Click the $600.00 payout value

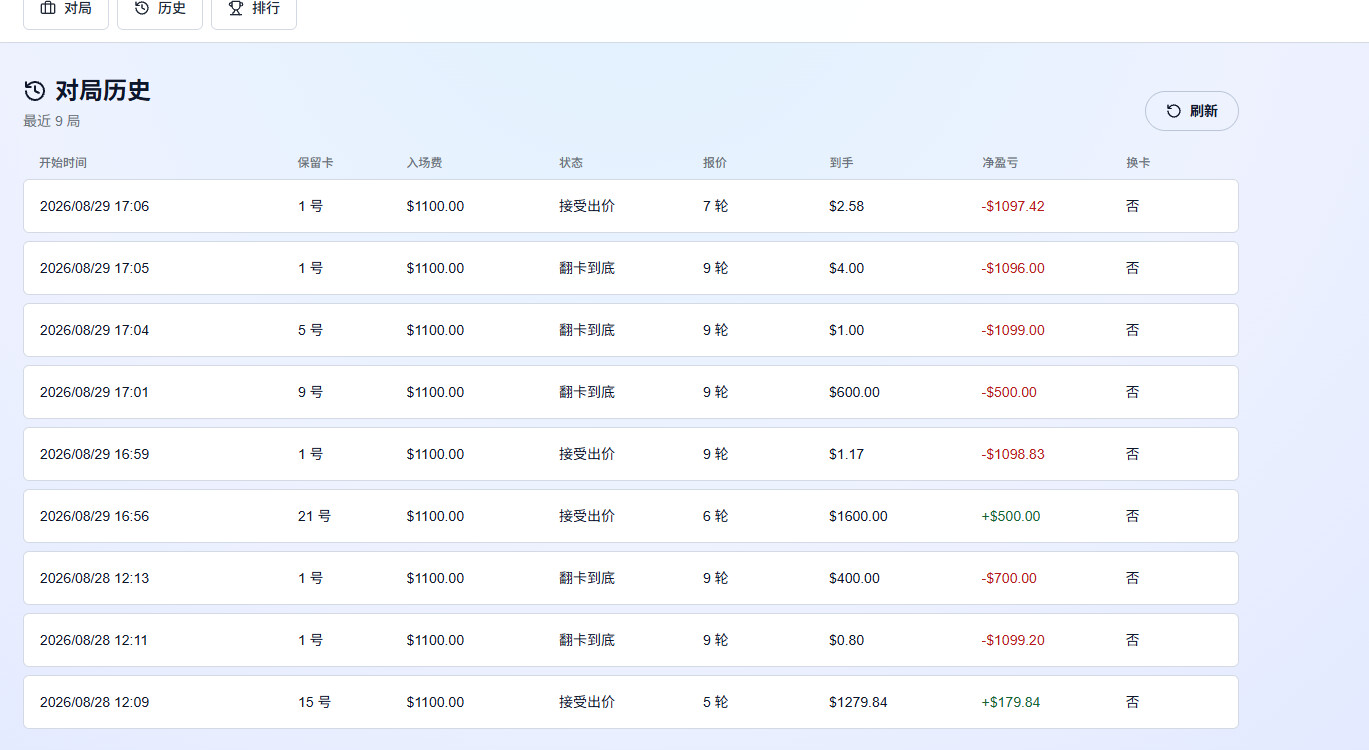coord(854,392)
